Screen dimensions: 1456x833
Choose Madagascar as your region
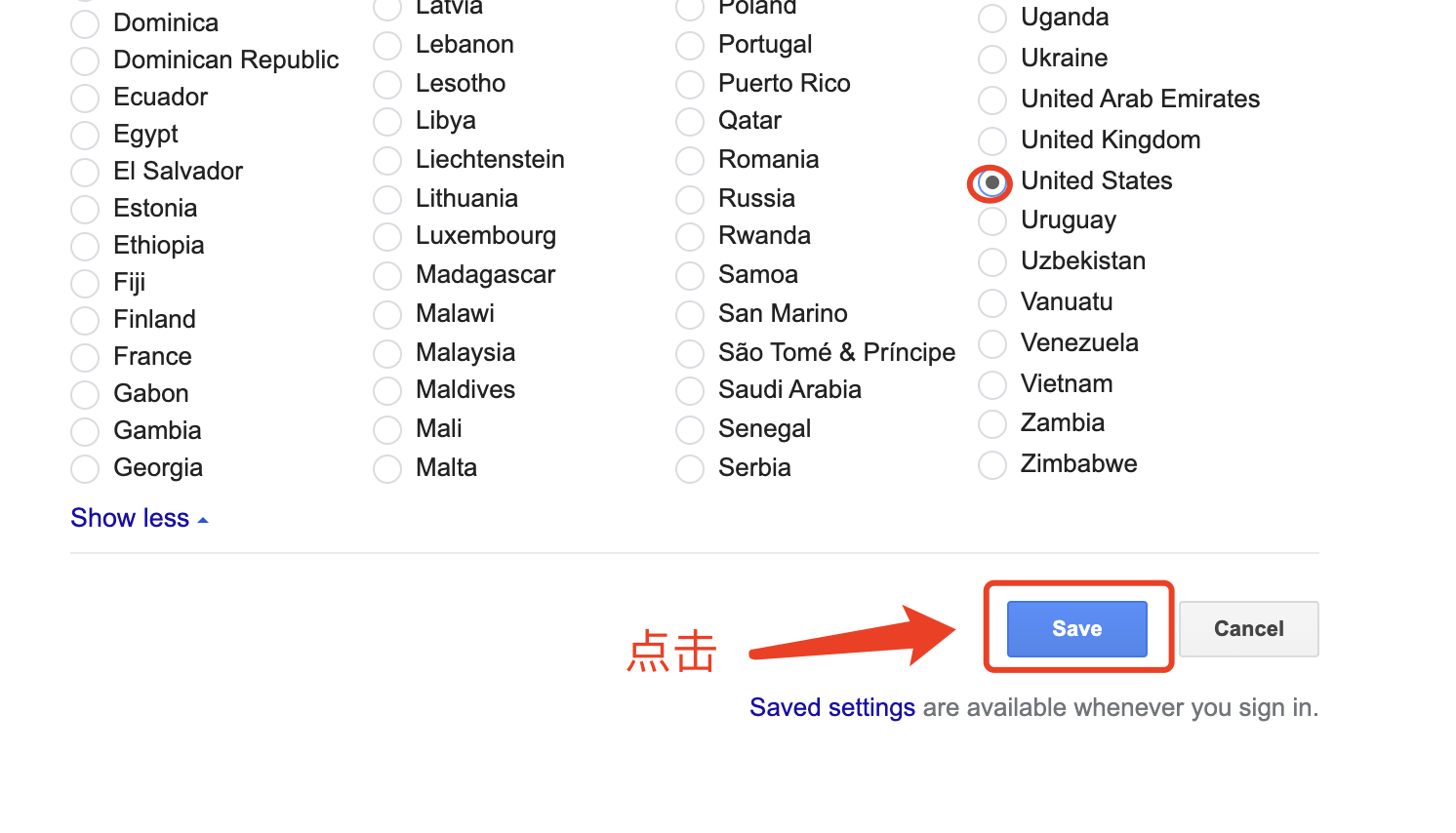(386, 275)
